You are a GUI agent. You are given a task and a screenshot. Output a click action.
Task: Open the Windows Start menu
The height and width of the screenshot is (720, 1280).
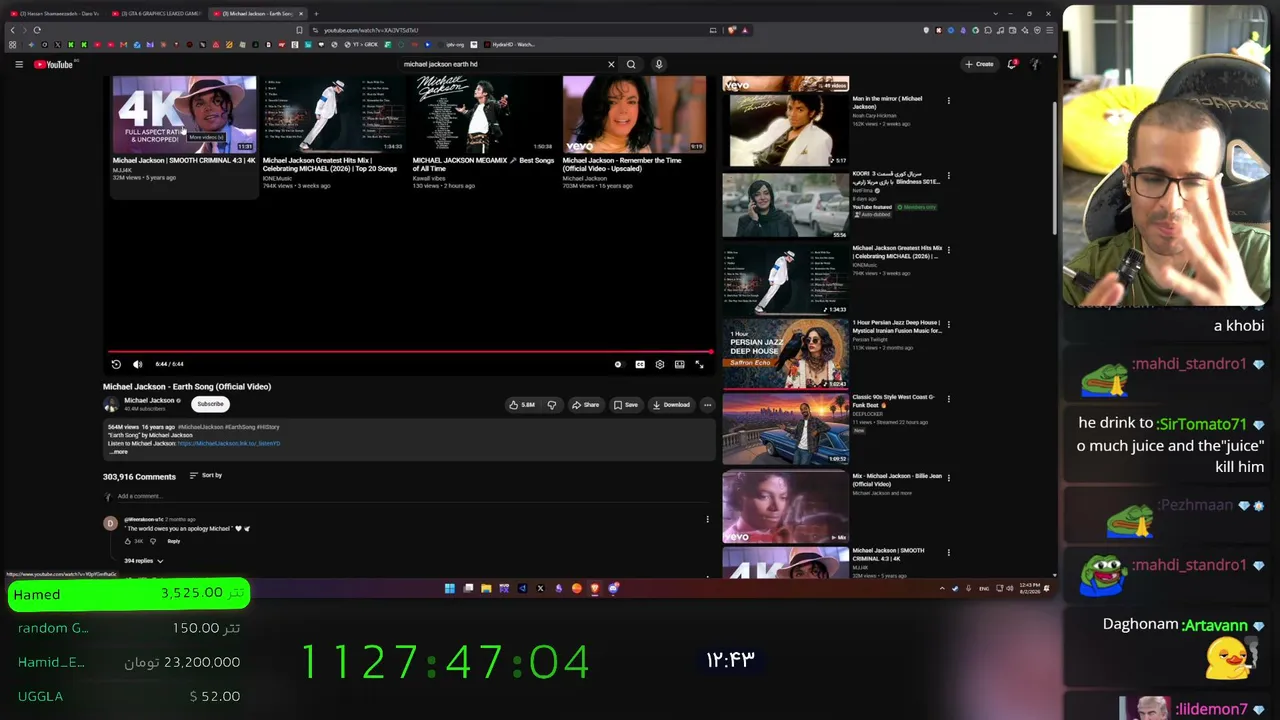pyautogui.click(x=449, y=588)
